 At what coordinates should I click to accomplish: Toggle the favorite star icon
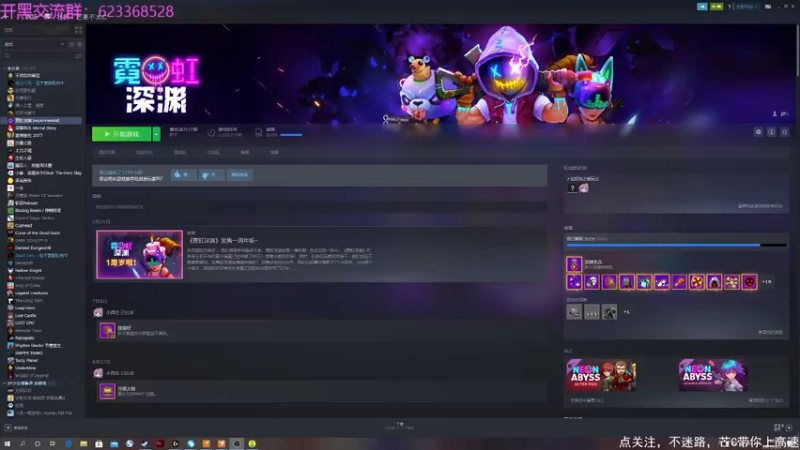pyautogui.click(x=785, y=132)
